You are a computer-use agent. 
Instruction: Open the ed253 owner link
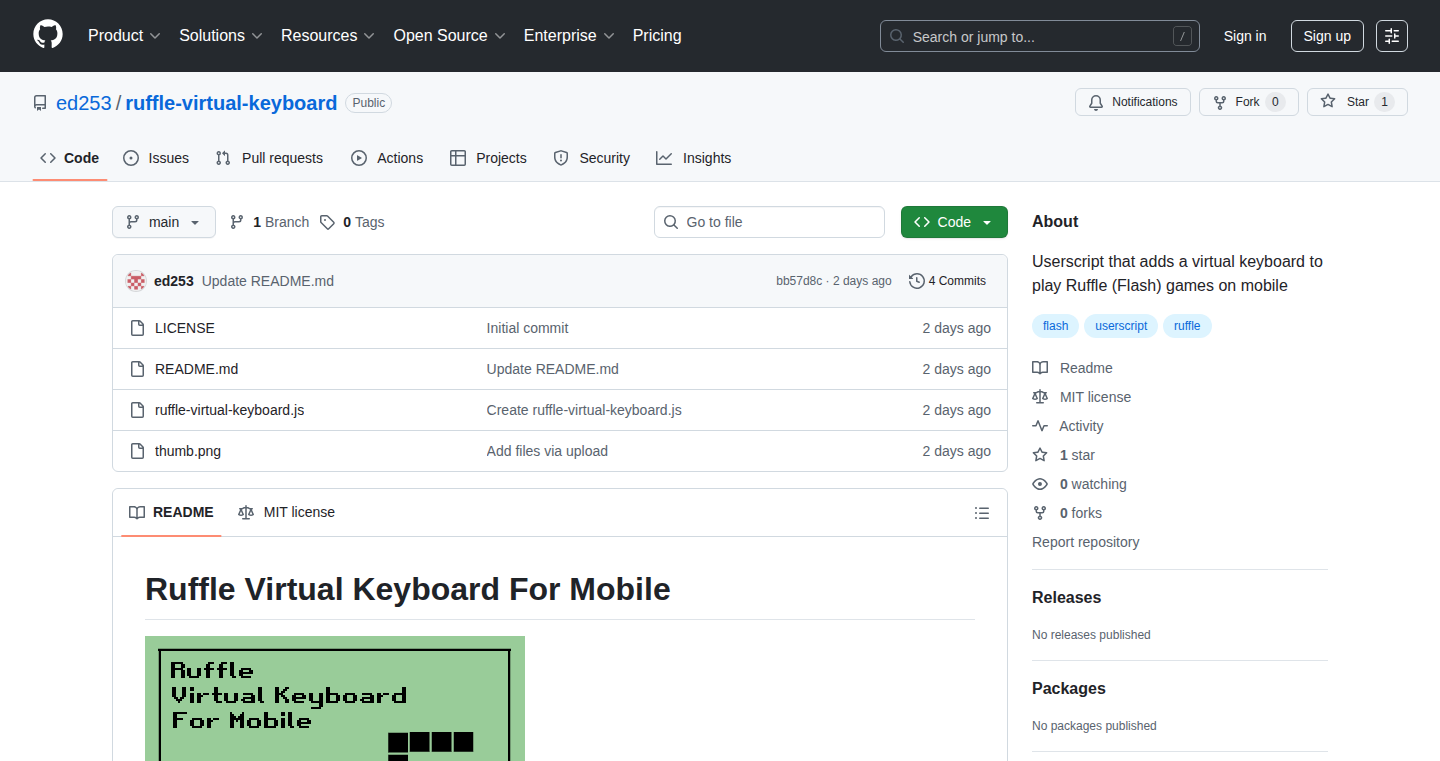[84, 103]
